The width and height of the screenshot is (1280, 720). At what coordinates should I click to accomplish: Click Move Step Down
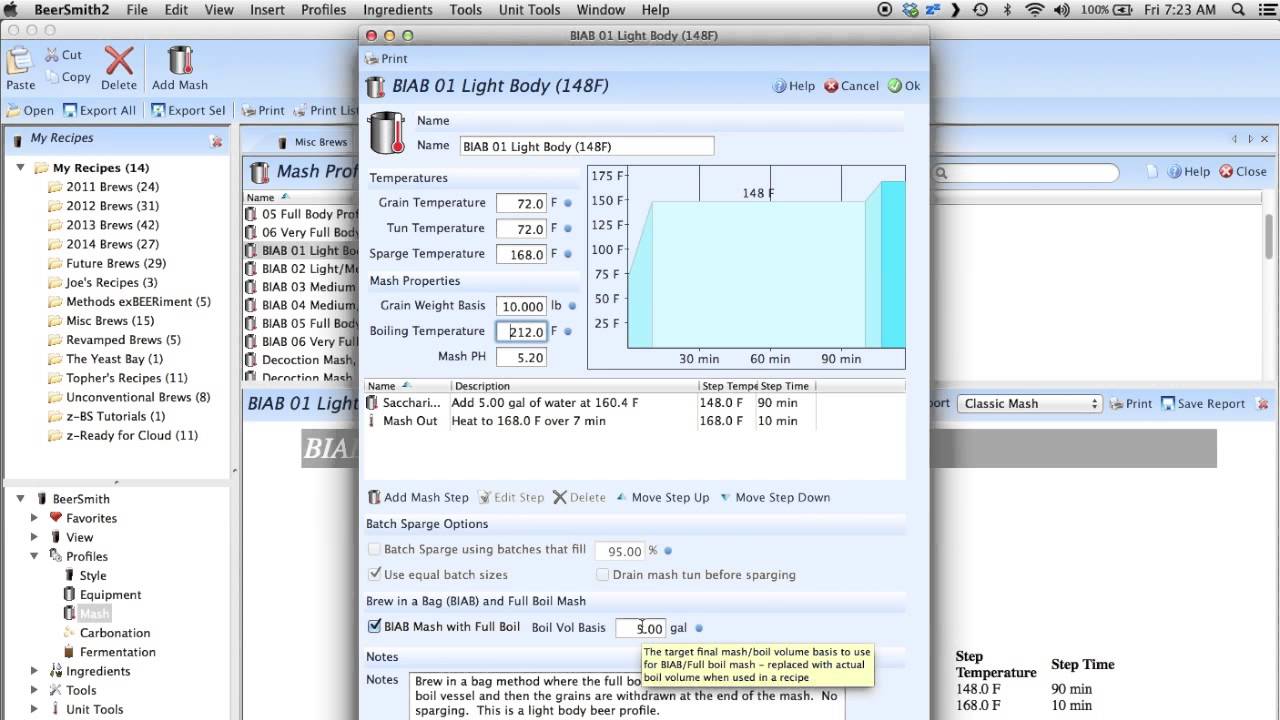[774, 497]
